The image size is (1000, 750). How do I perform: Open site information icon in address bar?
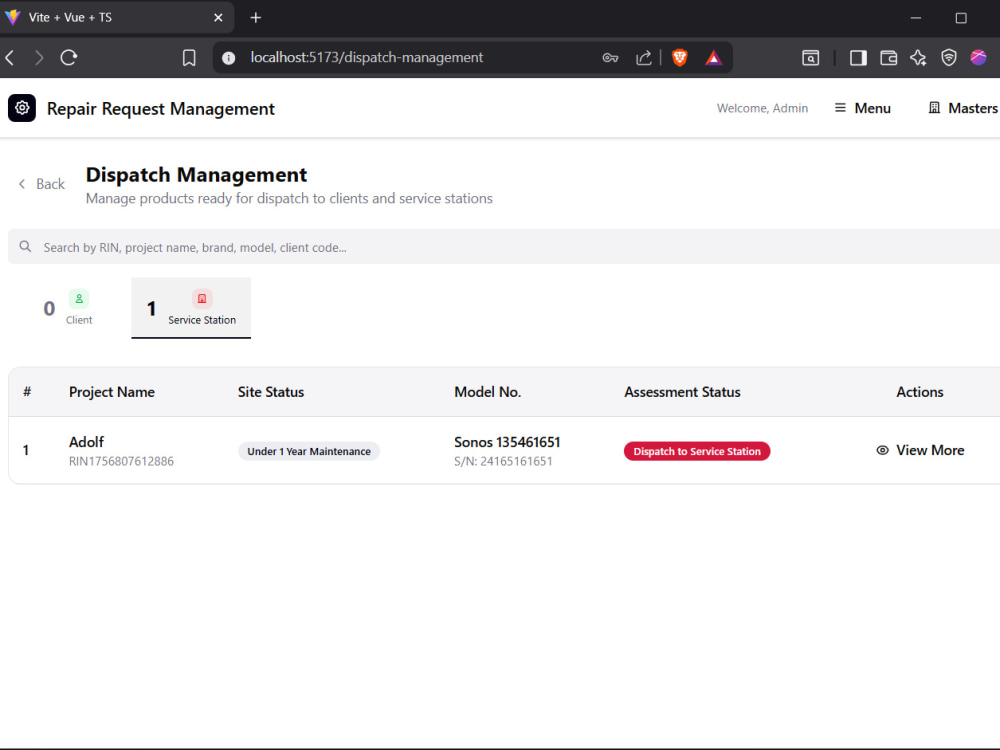[228, 58]
